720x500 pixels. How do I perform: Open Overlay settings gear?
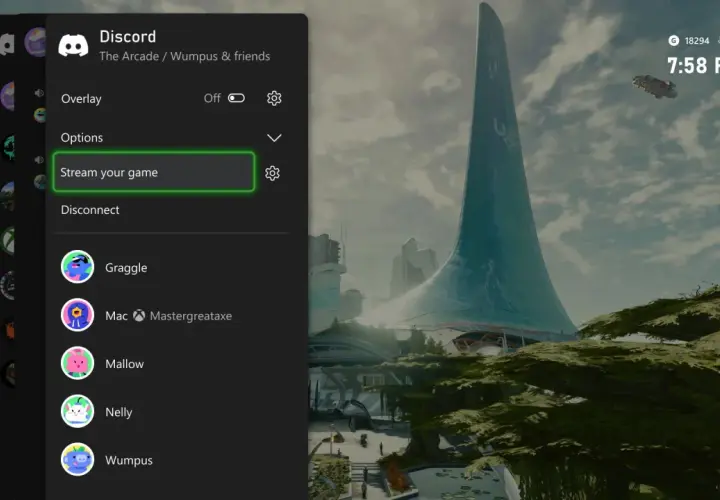274,98
